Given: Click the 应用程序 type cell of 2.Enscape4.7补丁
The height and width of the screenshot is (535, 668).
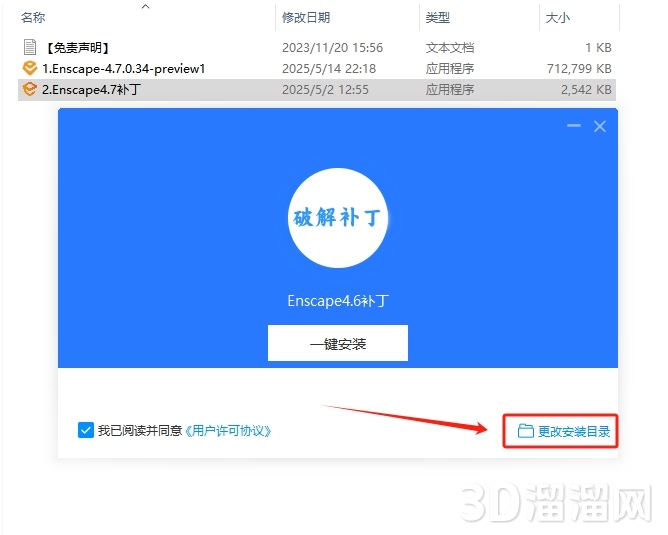Looking at the screenshot, I should 449,89.
